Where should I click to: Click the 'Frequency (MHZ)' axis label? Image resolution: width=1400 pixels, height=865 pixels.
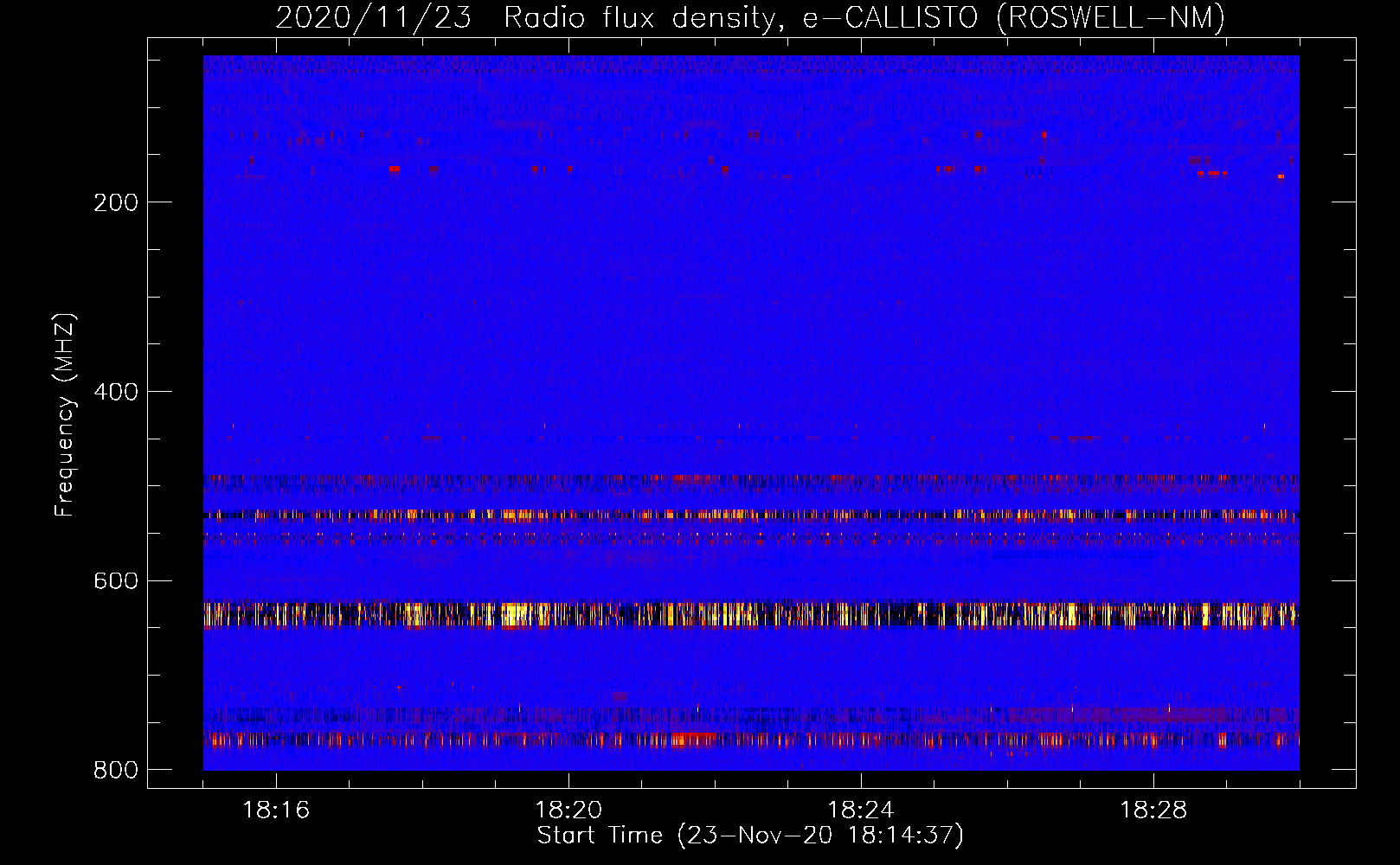[65, 415]
